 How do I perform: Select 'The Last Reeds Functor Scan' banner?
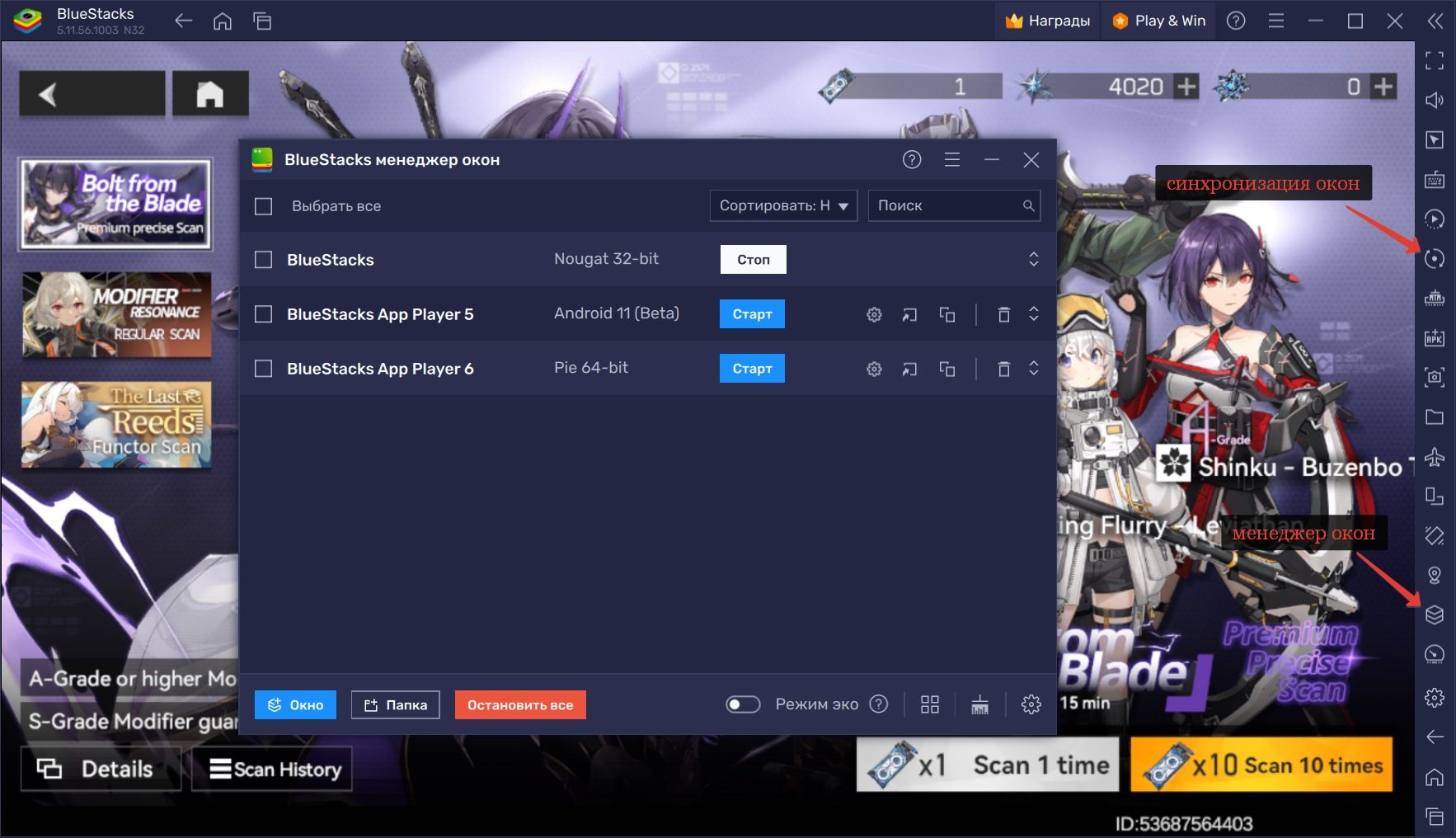[116, 424]
